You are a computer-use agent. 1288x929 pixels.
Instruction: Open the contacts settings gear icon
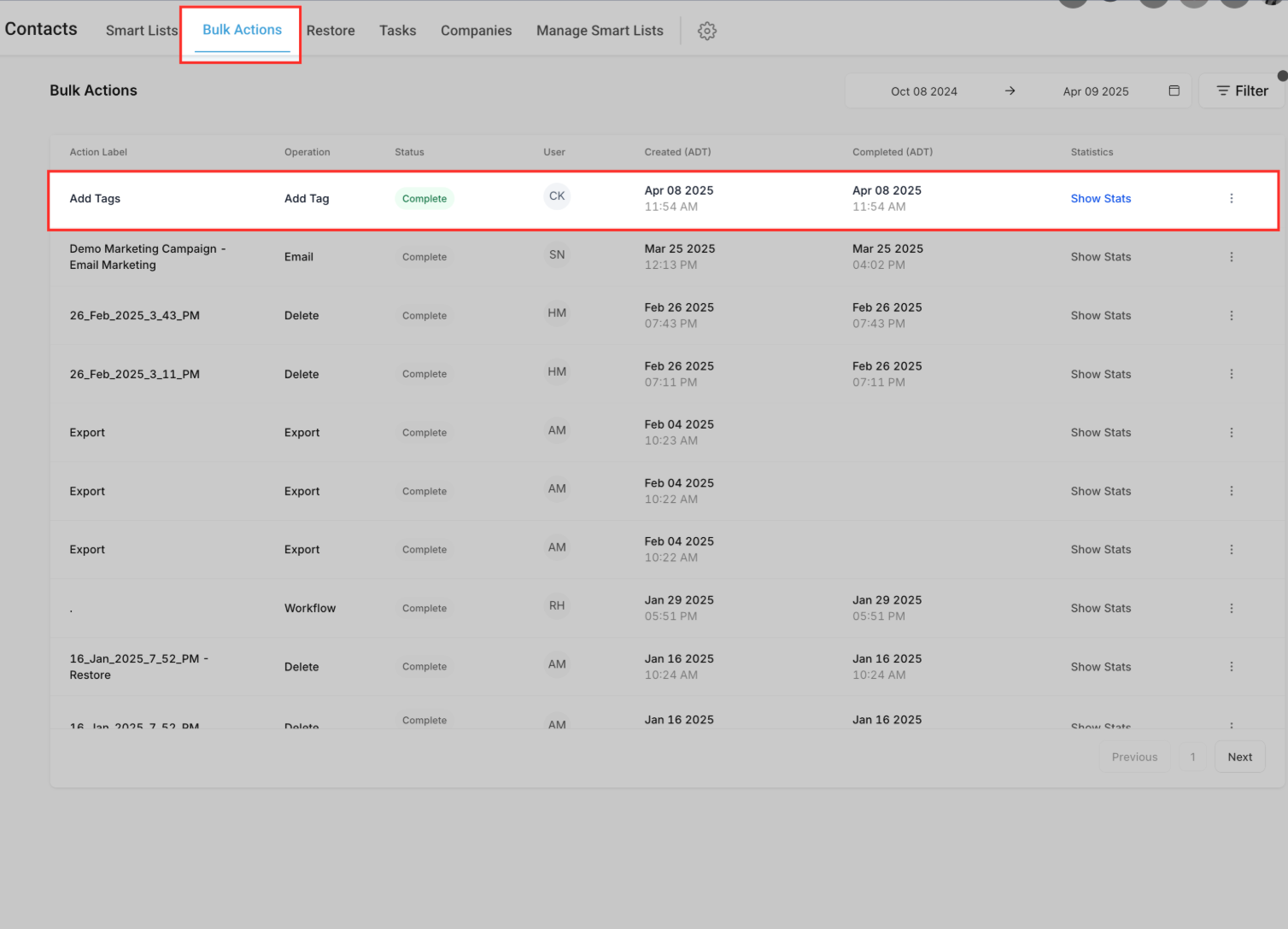point(706,31)
